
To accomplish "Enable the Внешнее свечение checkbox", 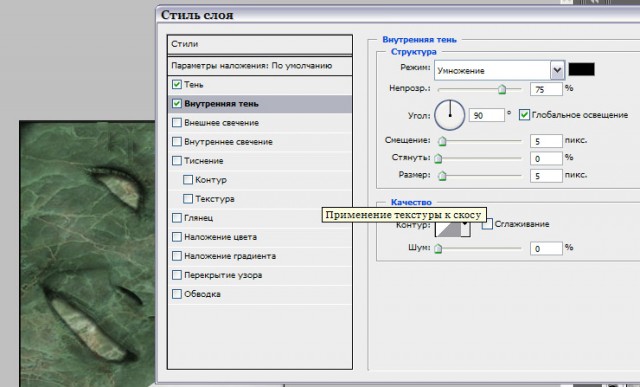I will [177, 122].
